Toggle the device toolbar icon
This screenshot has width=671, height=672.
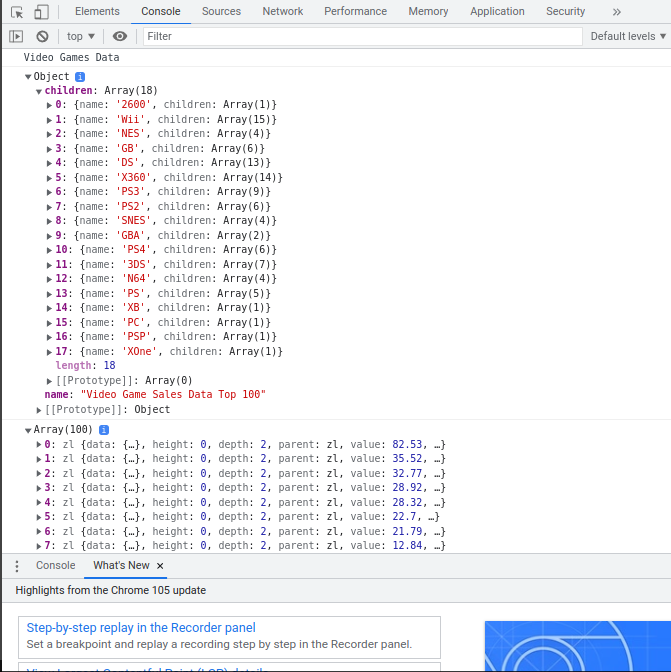(x=41, y=12)
